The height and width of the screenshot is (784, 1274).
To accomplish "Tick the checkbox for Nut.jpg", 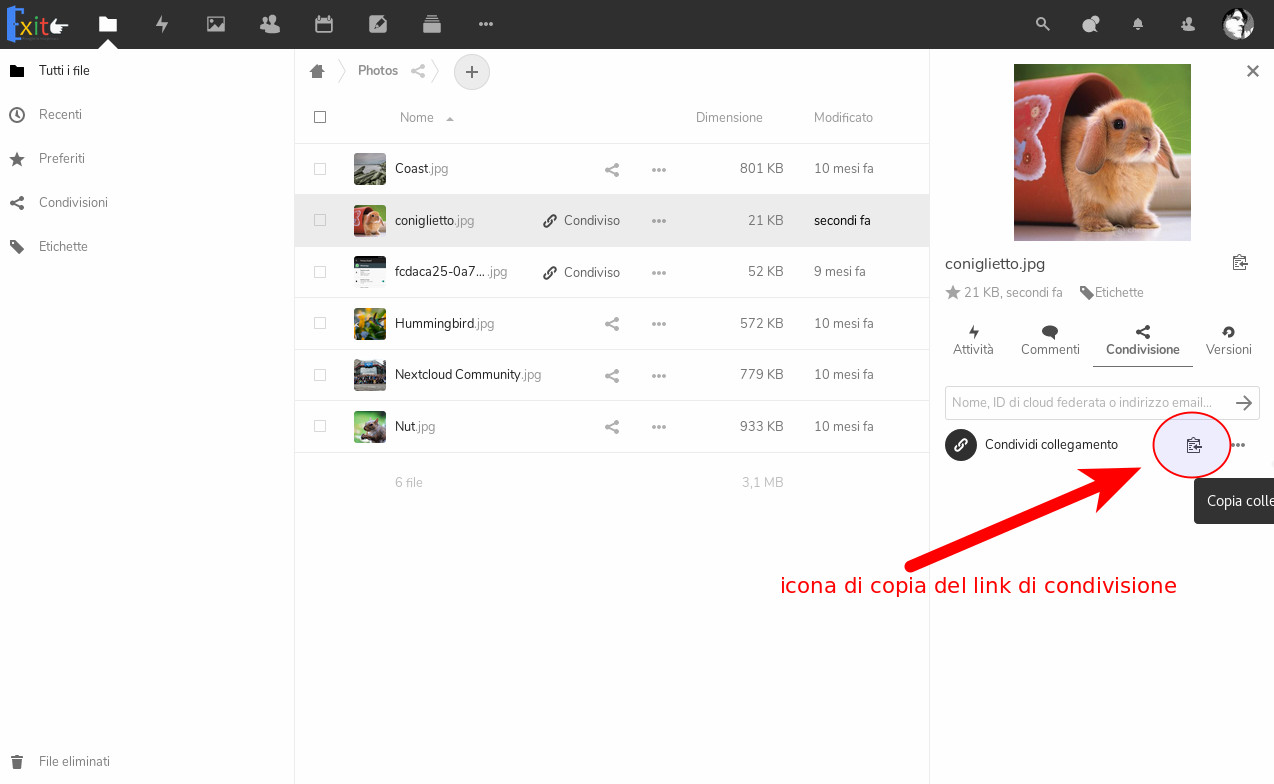I will tap(320, 426).
